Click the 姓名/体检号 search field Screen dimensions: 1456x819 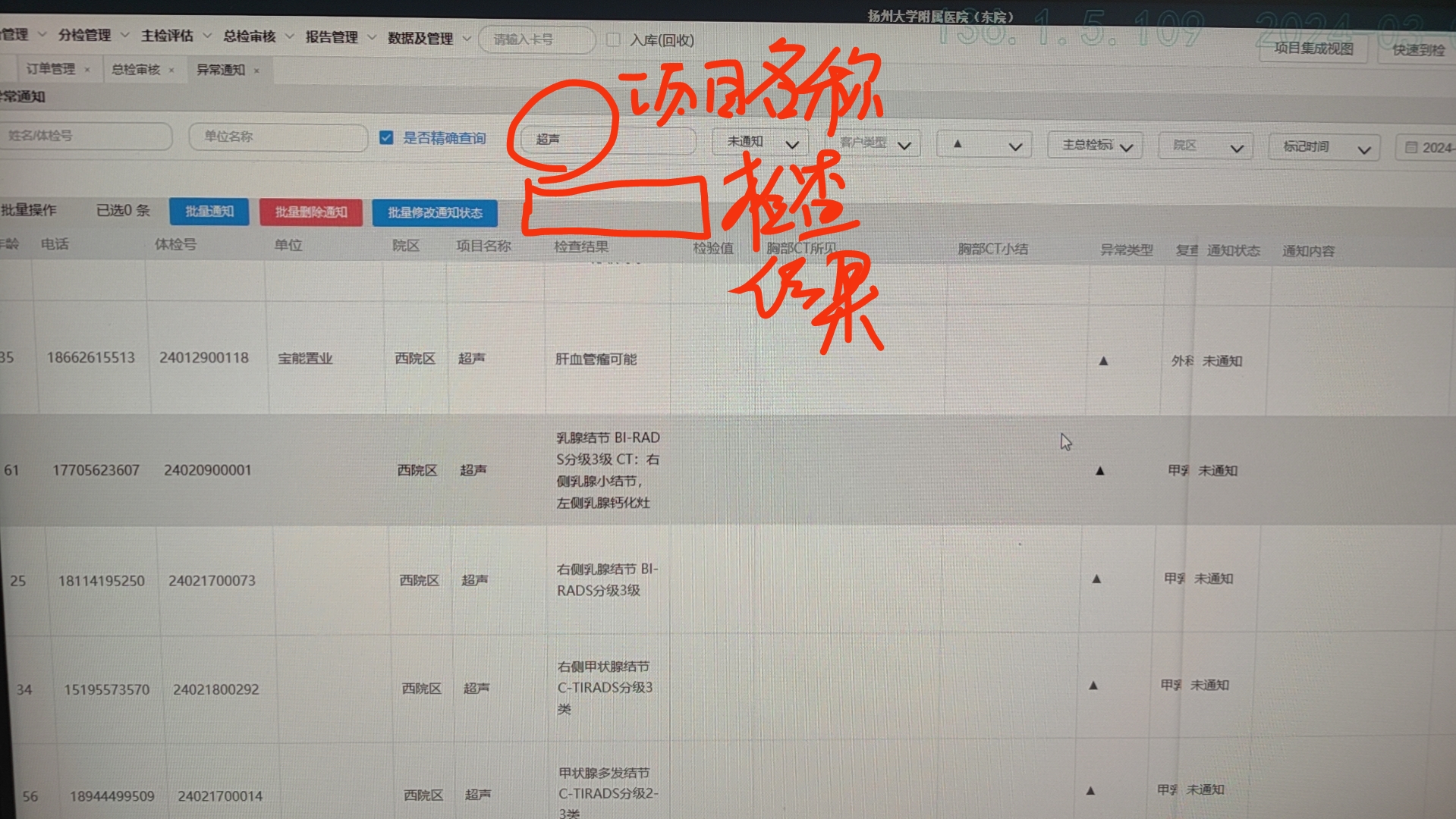86,136
